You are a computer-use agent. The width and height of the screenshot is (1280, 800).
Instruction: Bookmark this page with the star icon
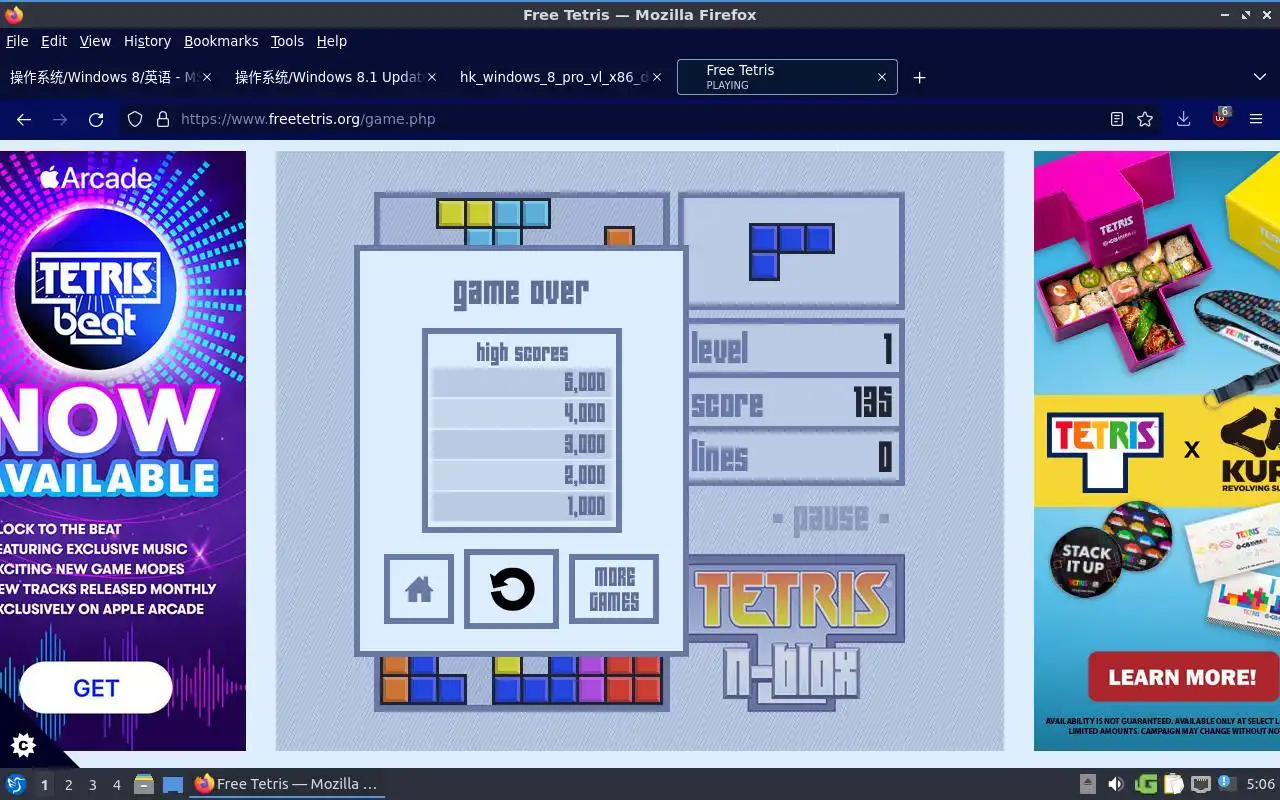1145,119
